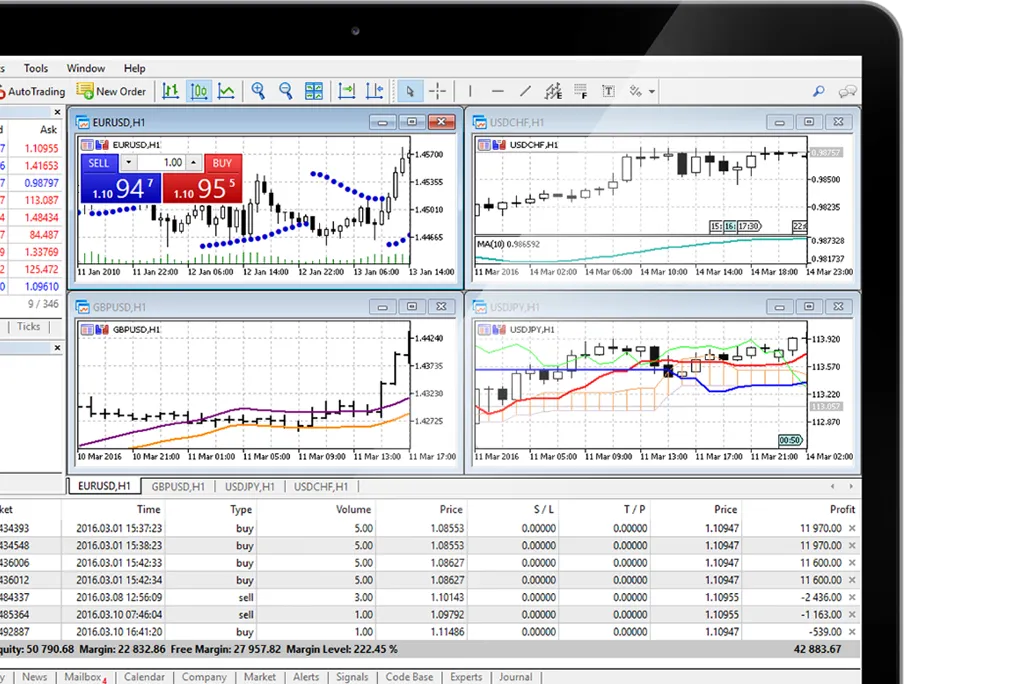
Task: Switch chart to Line Chart mode
Action: point(226,92)
